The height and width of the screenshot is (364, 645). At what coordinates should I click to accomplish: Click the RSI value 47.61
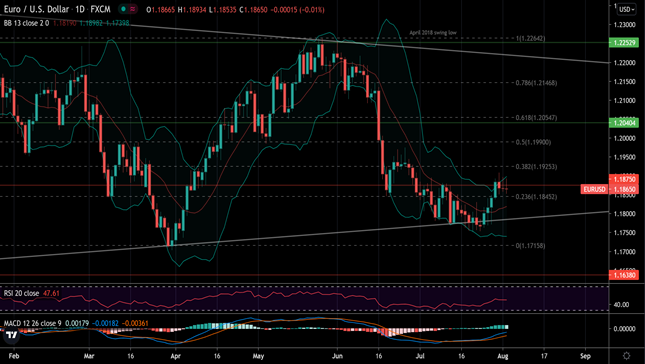tap(51, 293)
